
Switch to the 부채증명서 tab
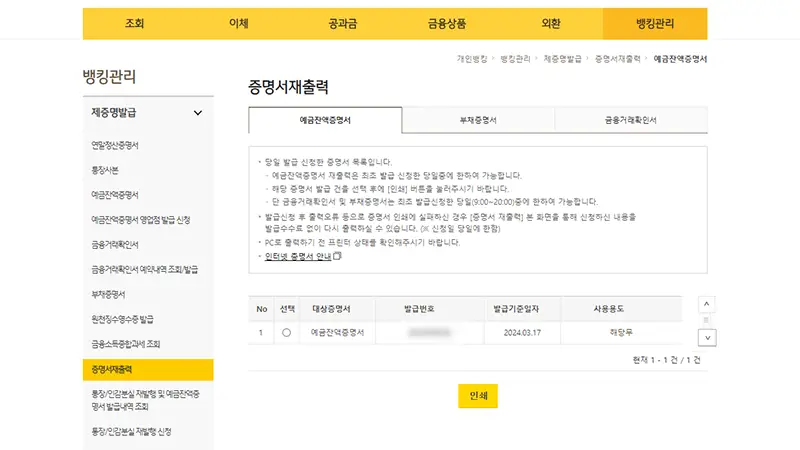click(478, 120)
